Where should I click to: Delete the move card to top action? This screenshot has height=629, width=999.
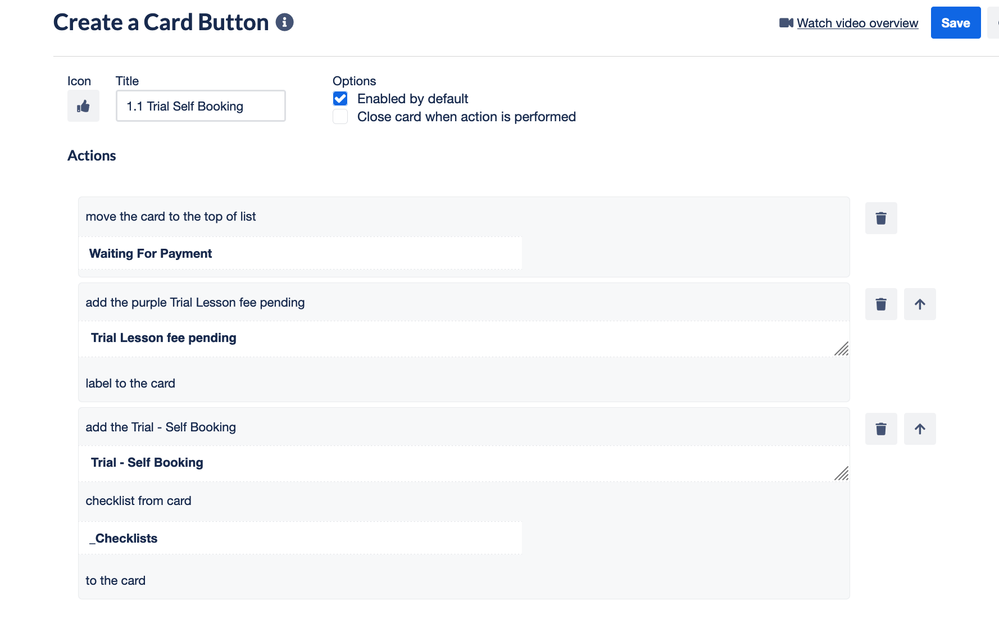(x=880, y=218)
